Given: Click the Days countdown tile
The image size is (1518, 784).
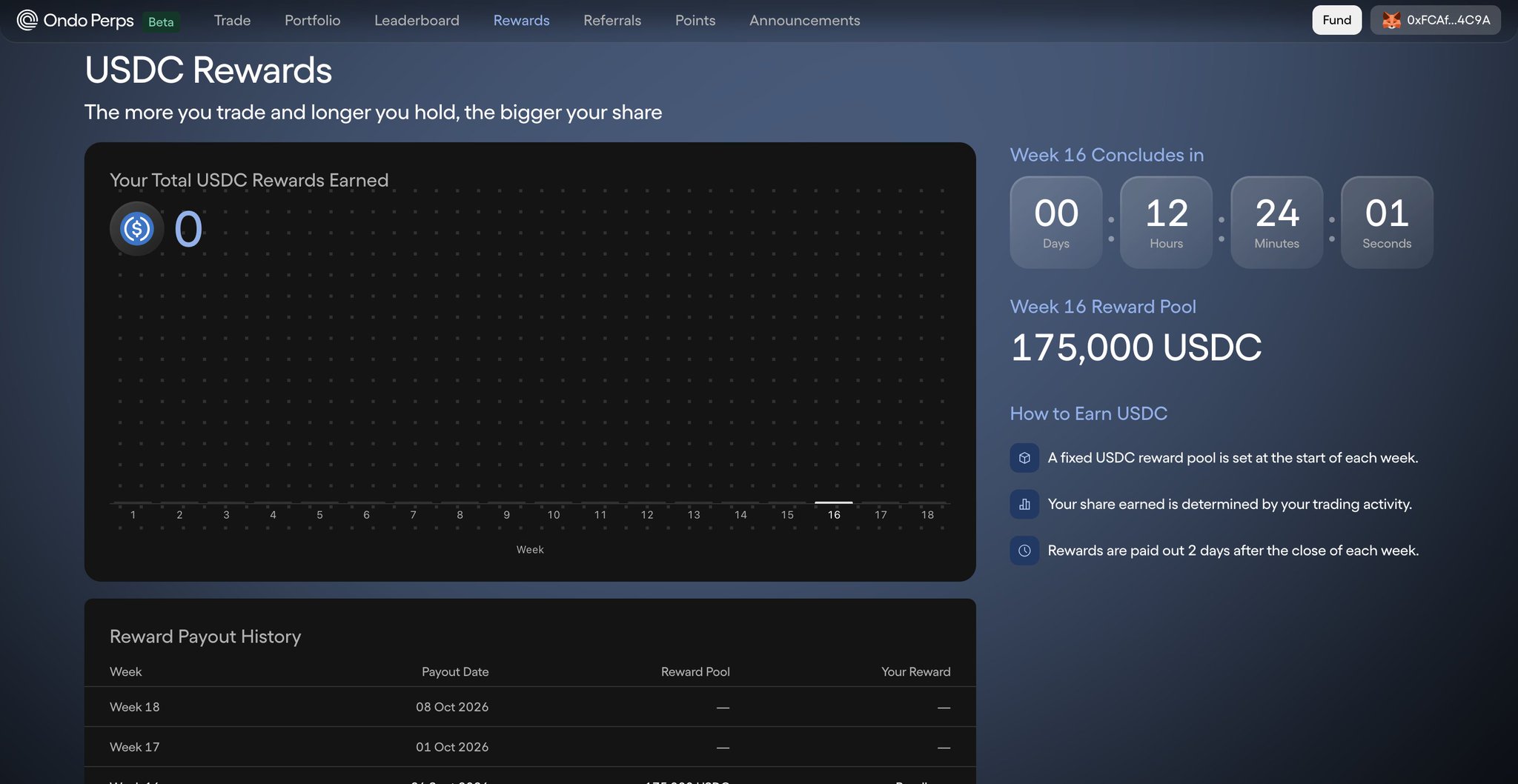Looking at the screenshot, I should click(1056, 222).
